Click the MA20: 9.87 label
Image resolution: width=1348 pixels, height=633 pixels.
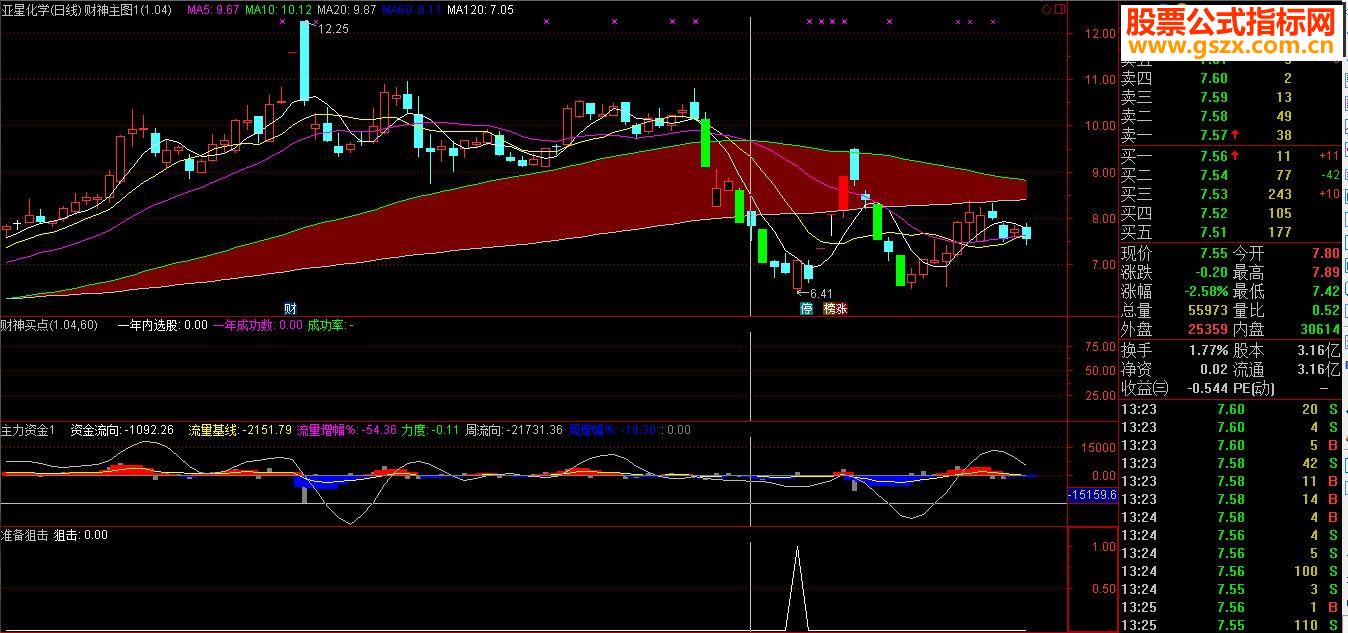[x=347, y=9]
